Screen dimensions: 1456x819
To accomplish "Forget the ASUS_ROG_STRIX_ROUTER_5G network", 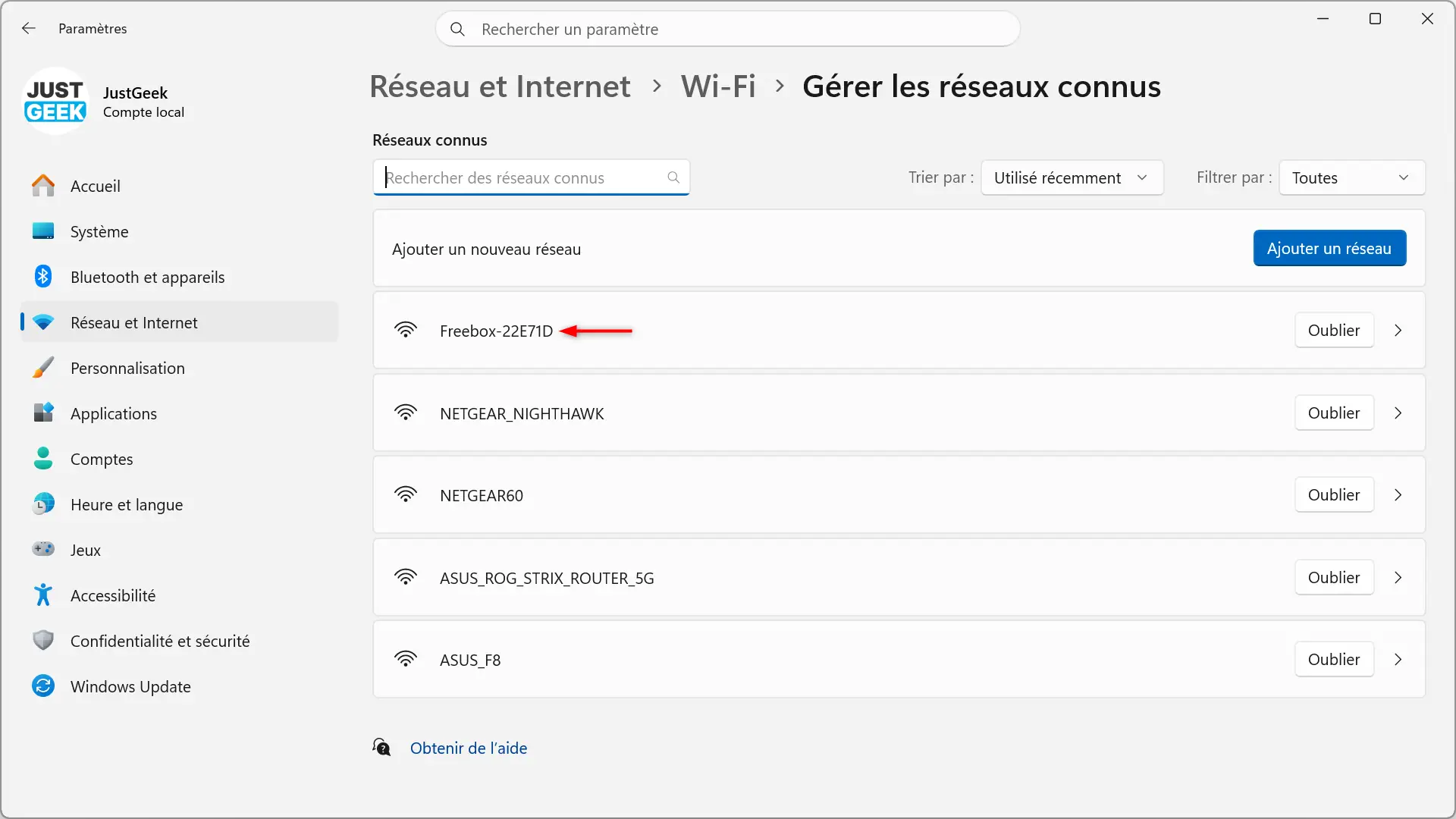I will coord(1334,578).
